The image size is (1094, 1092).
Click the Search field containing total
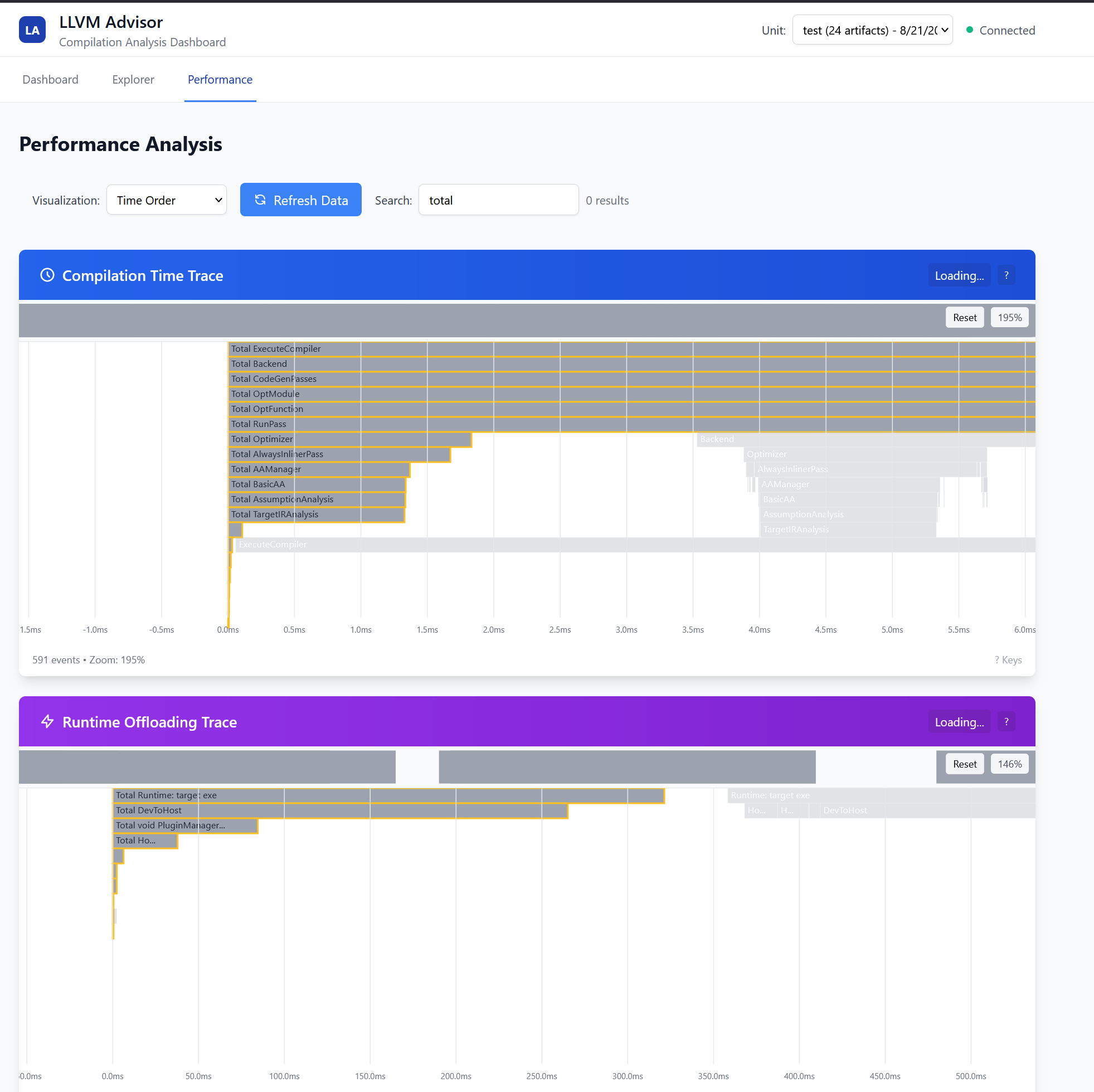(x=498, y=200)
